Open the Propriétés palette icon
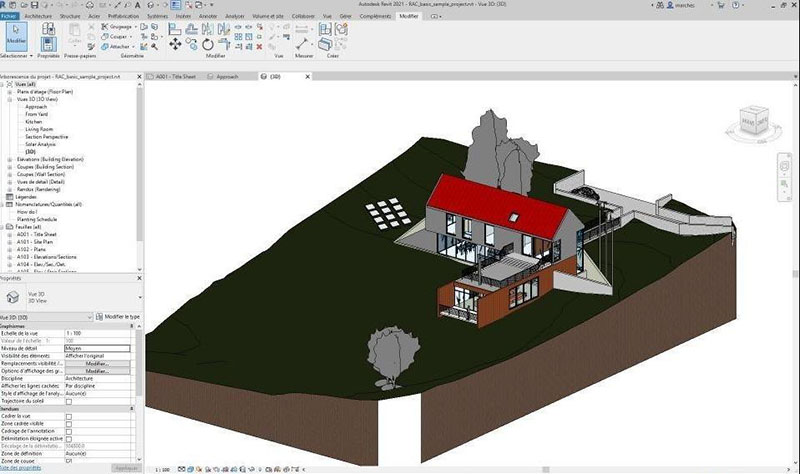800x474 pixels. [48, 44]
